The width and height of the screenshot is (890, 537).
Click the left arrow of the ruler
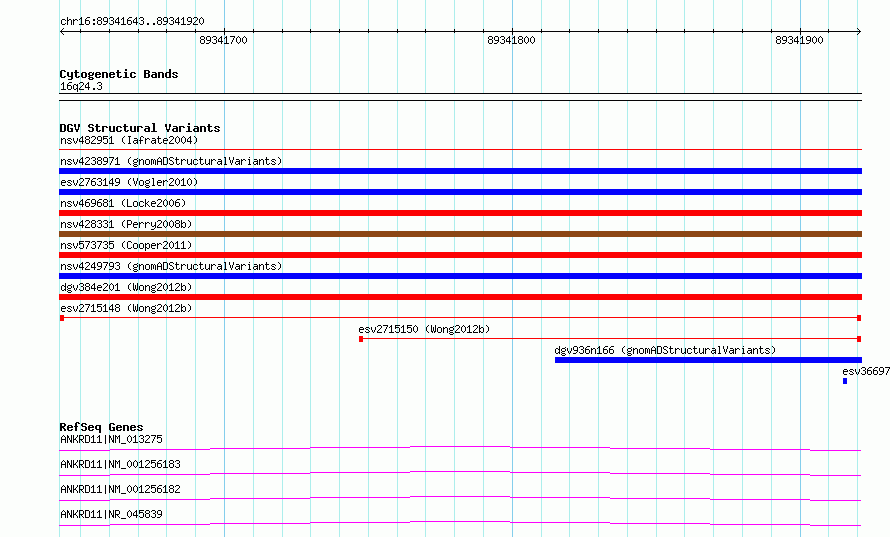(62, 31)
